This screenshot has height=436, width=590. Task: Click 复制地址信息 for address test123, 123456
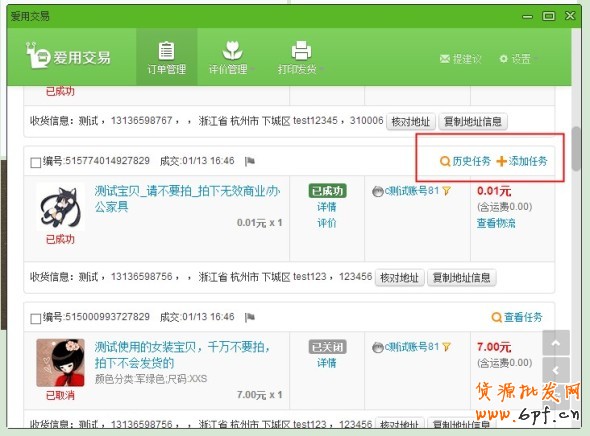click(x=462, y=278)
